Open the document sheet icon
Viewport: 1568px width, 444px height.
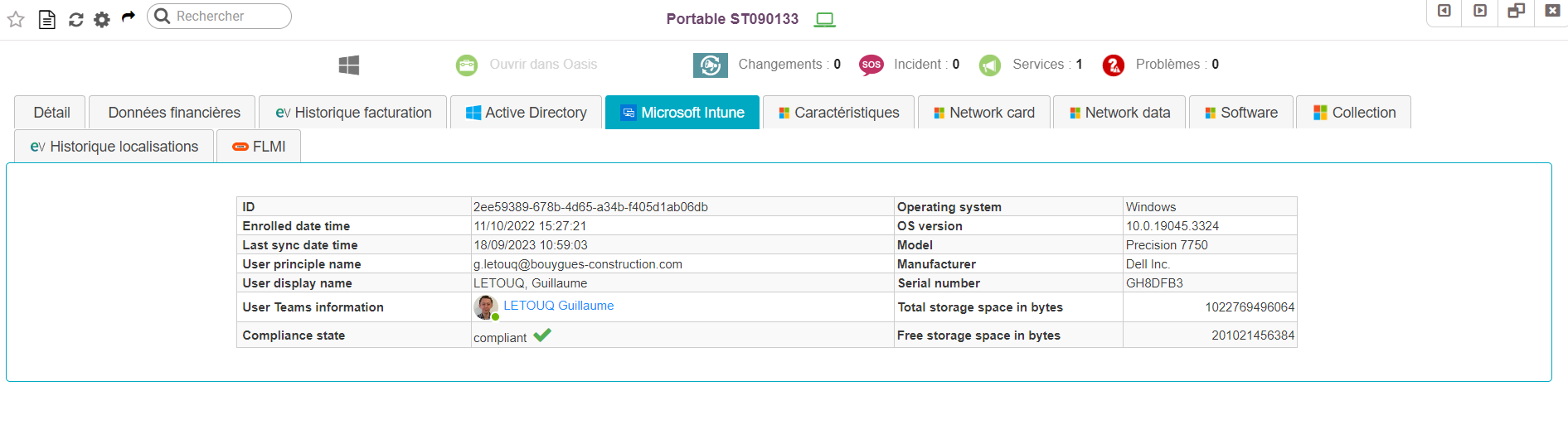[47, 19]
